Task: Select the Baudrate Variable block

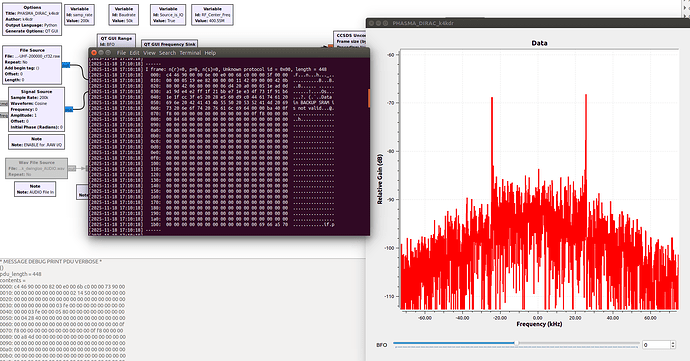Action: 124,15
